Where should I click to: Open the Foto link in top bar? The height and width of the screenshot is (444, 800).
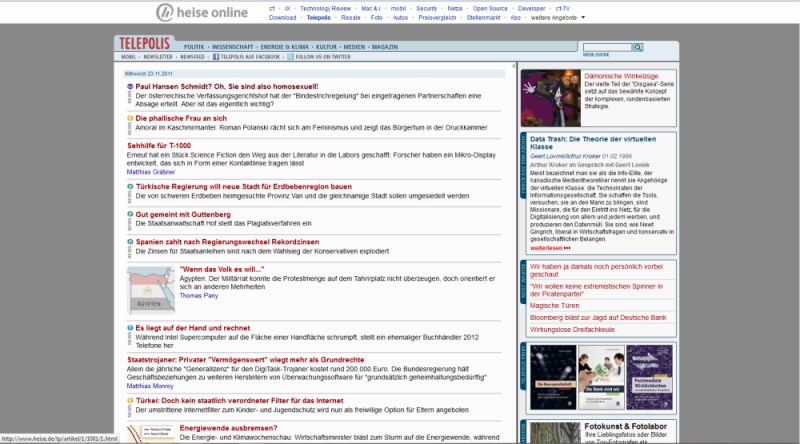[x=377, y=17]
